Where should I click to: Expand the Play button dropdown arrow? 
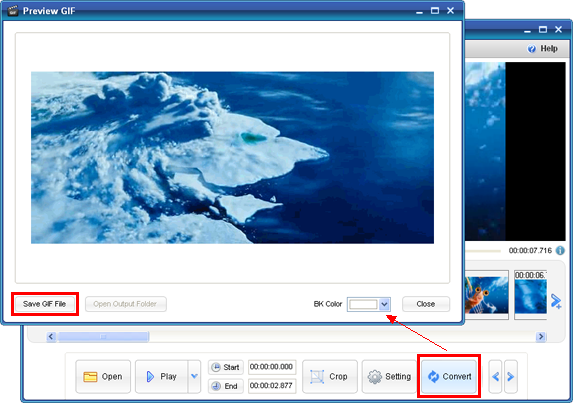tap(194, 376)
